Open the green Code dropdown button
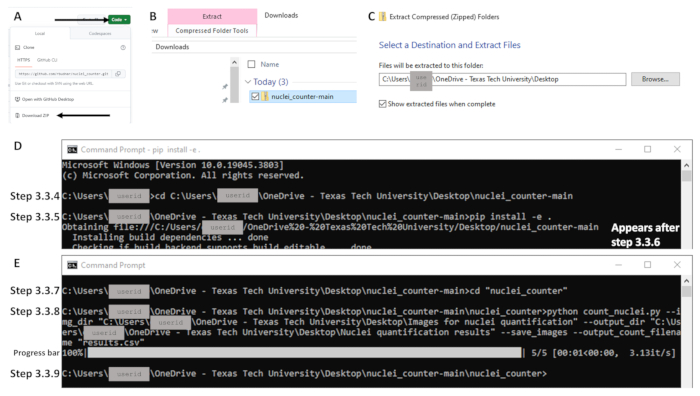700x396 pixels. tap(119, 20)
